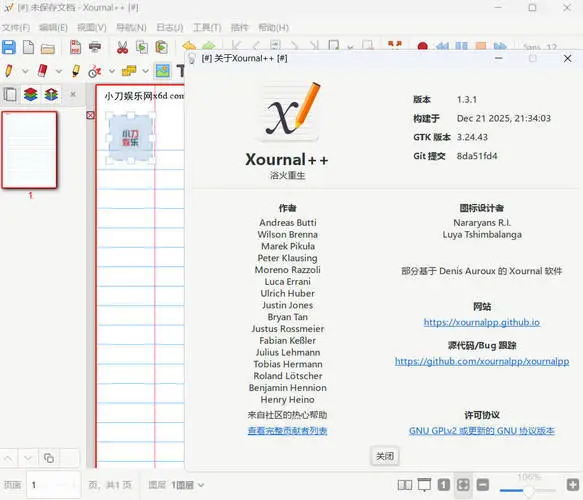This screenshot has width=583, height=500.
Task: Export as PDF with the PDF icon
Action: point(75,48)
